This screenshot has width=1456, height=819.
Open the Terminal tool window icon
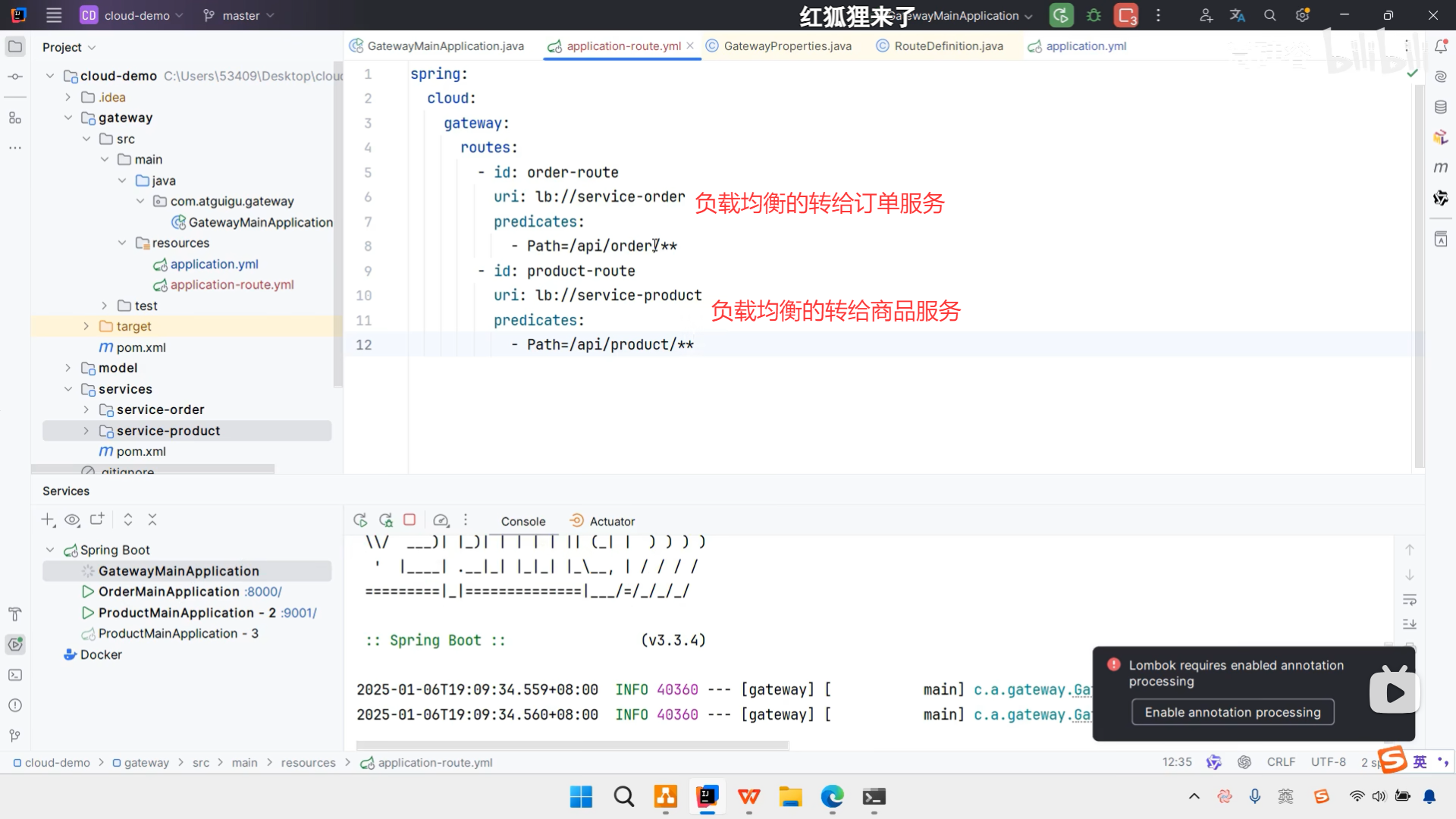pyautogui.click(x=15, y=675)
